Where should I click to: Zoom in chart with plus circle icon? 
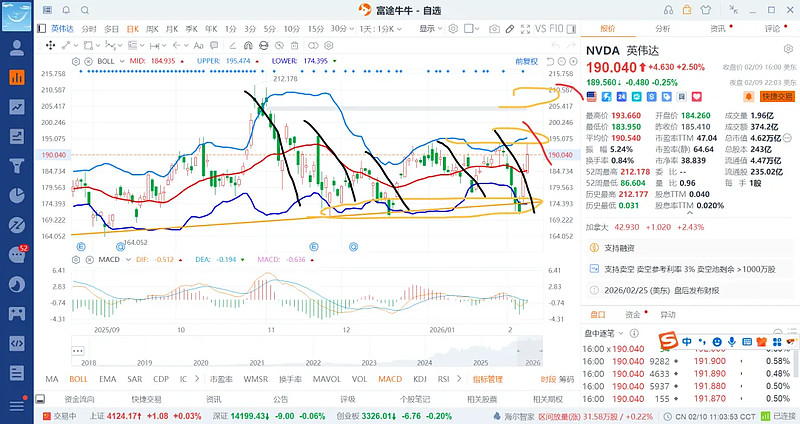573,61
